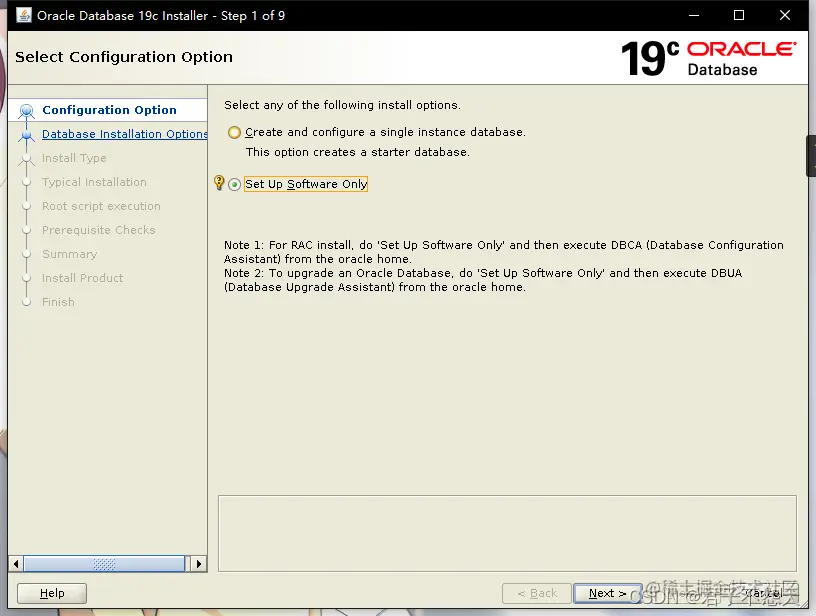Click the 'This option creates a starter database.' text
Screen dimensions: 816x616
click(358, 152)
